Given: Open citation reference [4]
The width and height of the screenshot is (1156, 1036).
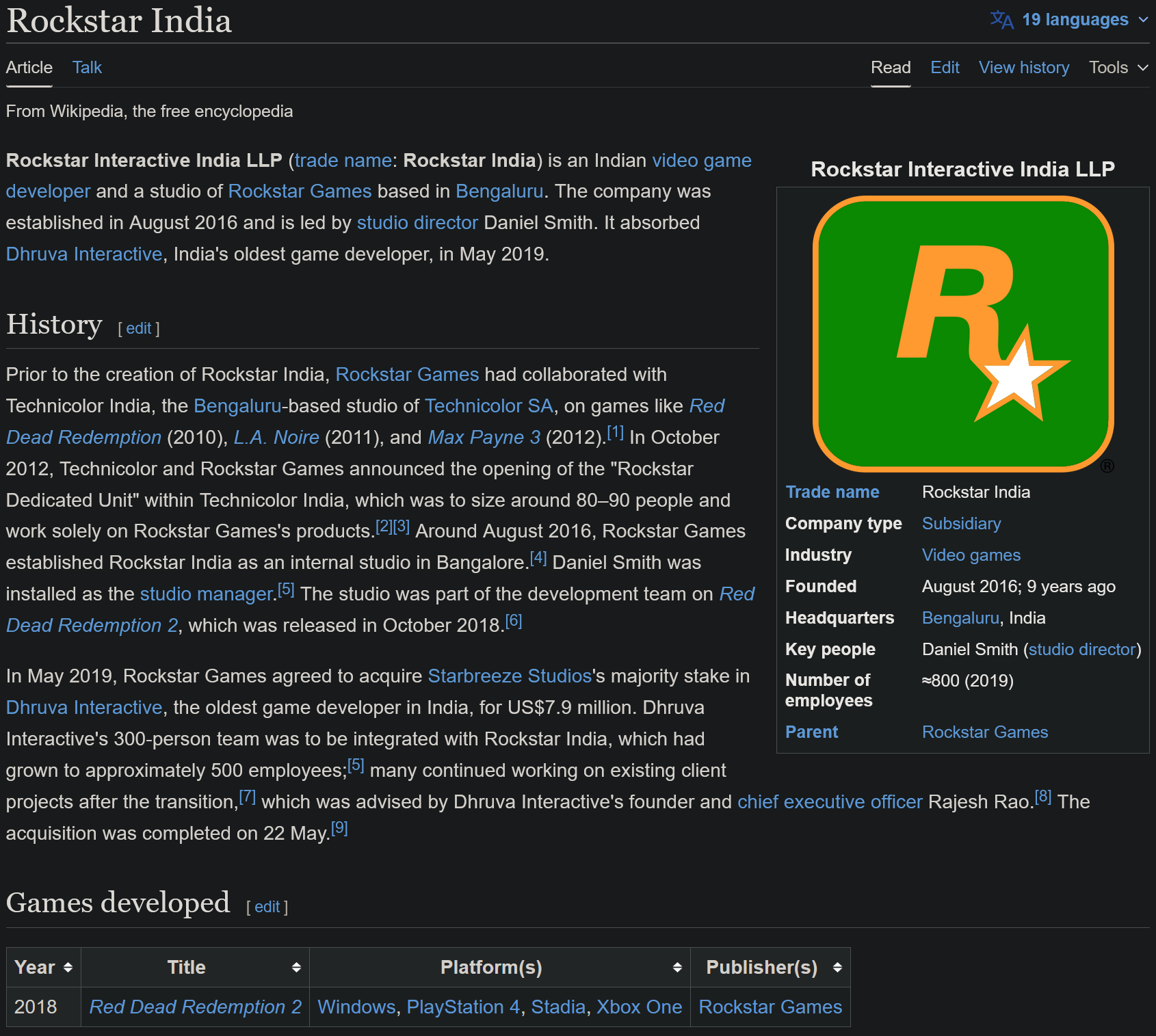Looking at the screenshot, I should (538, 557).
